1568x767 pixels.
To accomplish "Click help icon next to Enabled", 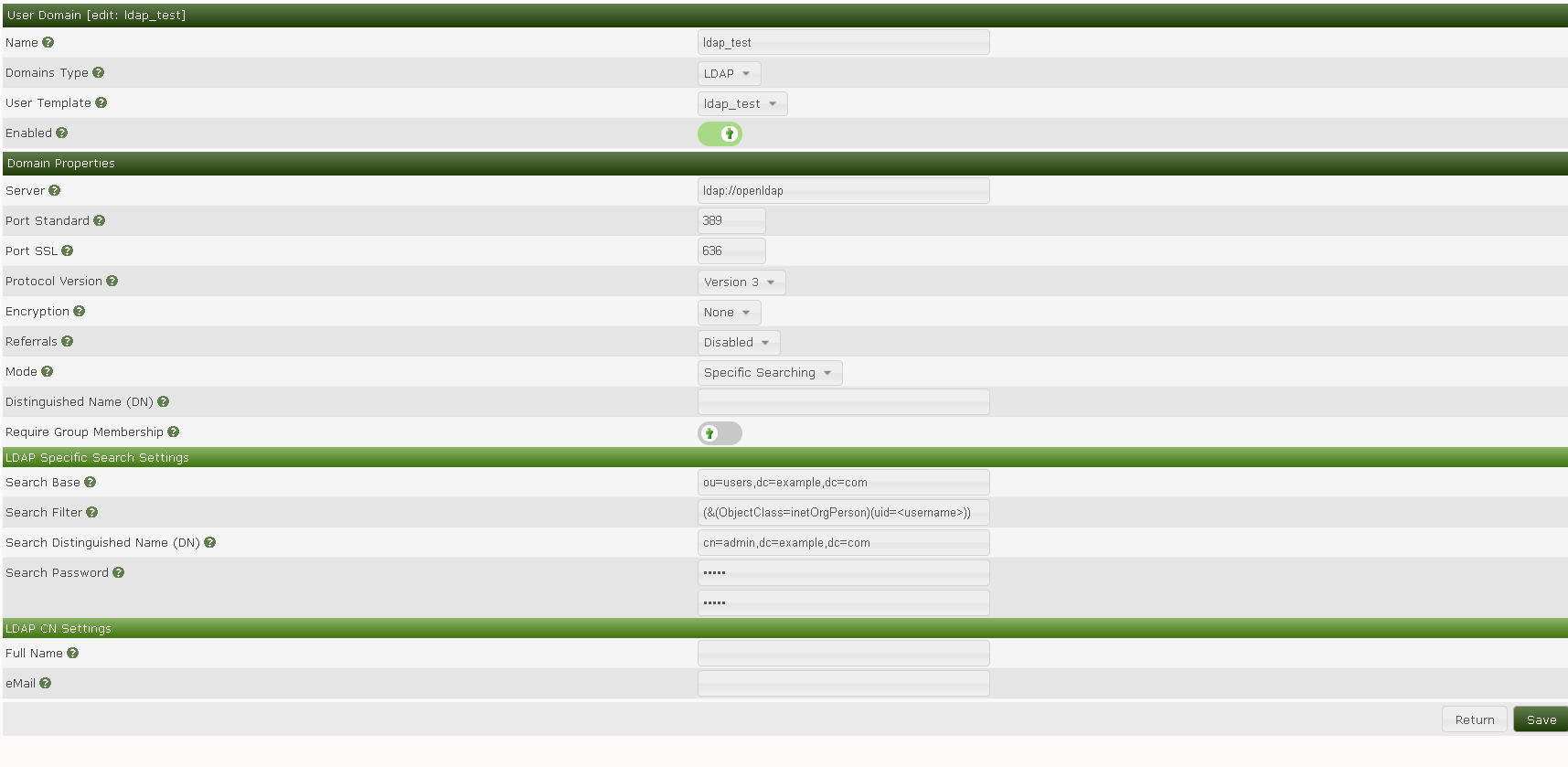I will coord(62,133).
